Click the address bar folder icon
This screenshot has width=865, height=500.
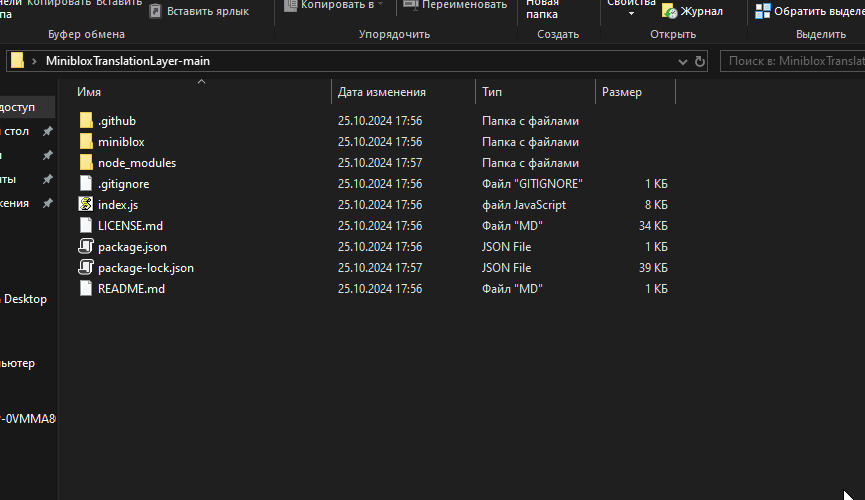tap(18, 60)
